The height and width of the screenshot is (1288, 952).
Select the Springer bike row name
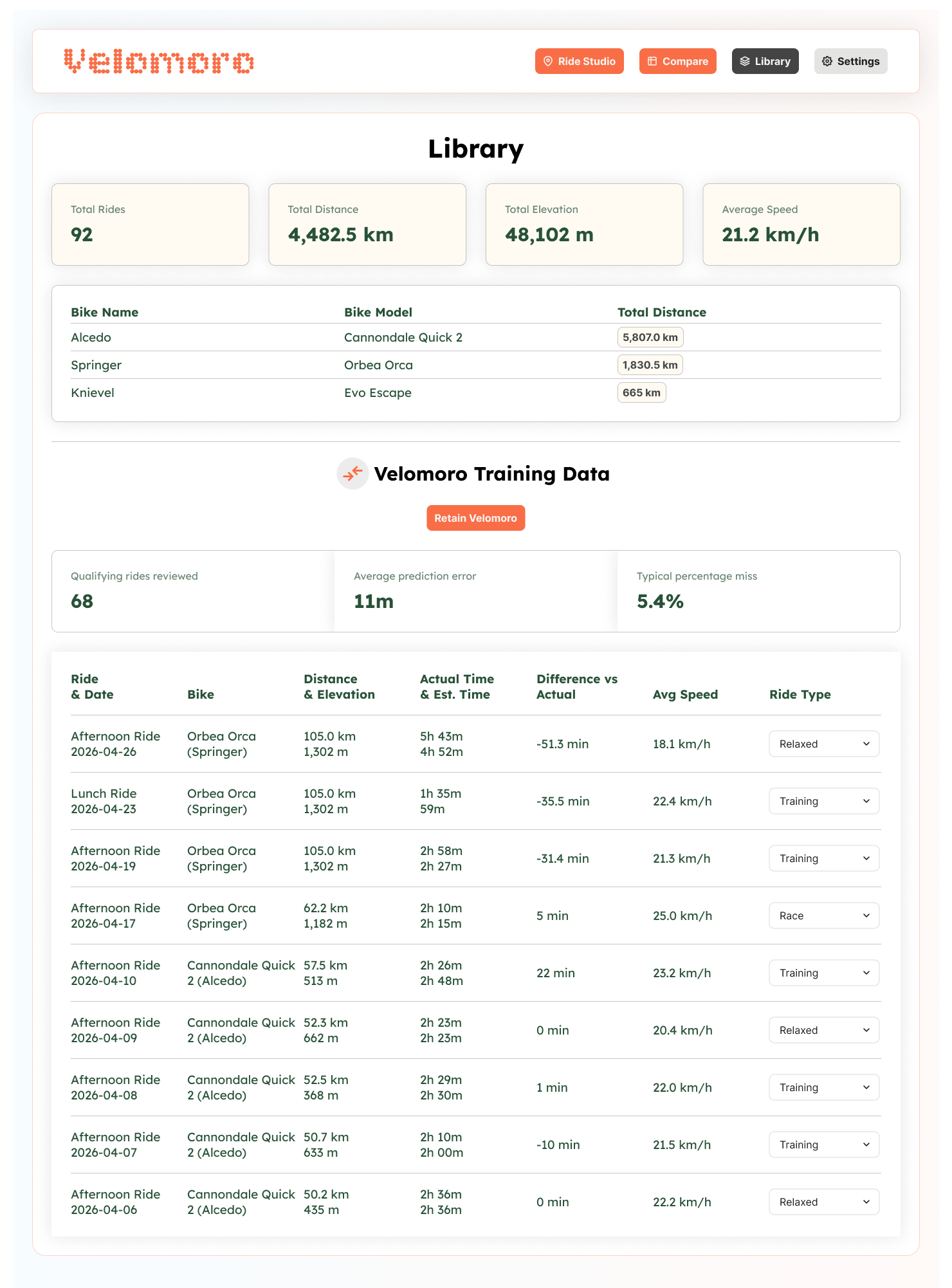pos(96,365)
